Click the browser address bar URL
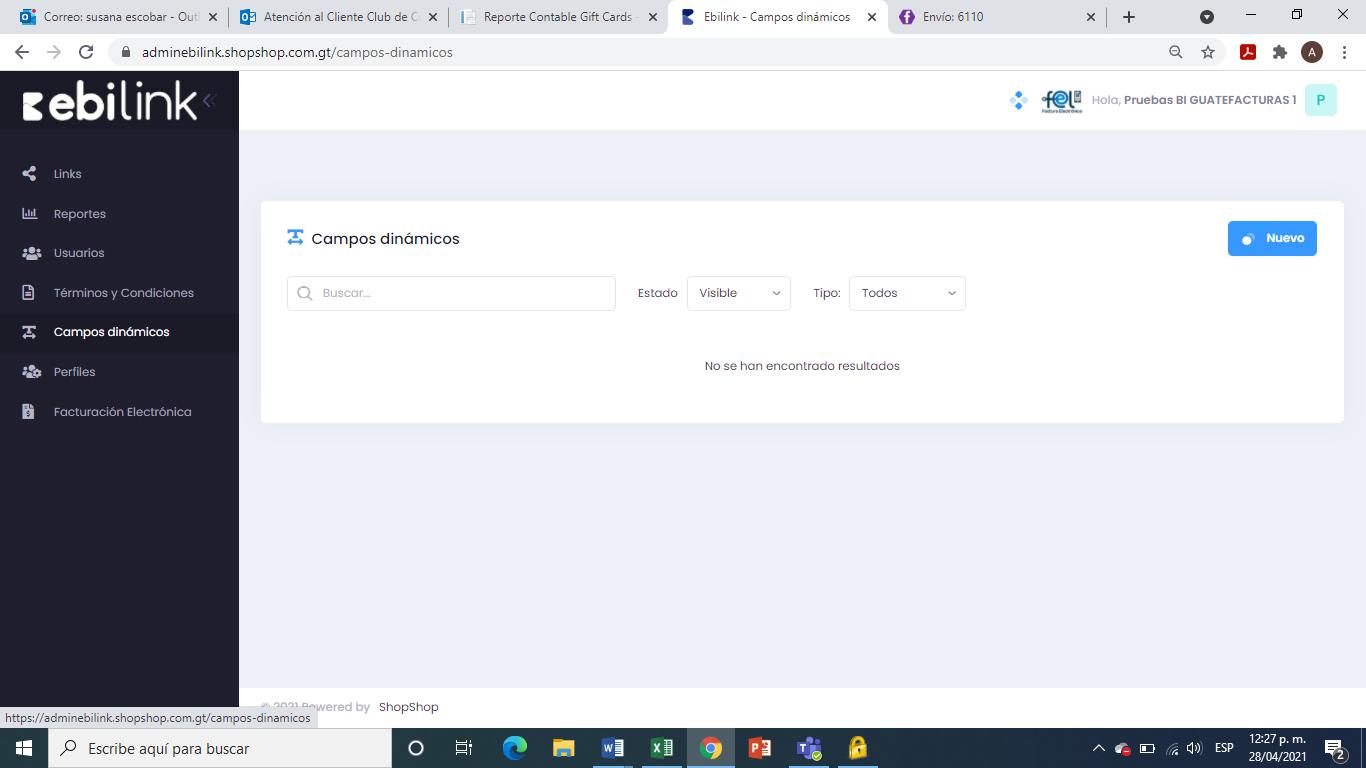This screenshot has height=768, width=1366. 297,52
